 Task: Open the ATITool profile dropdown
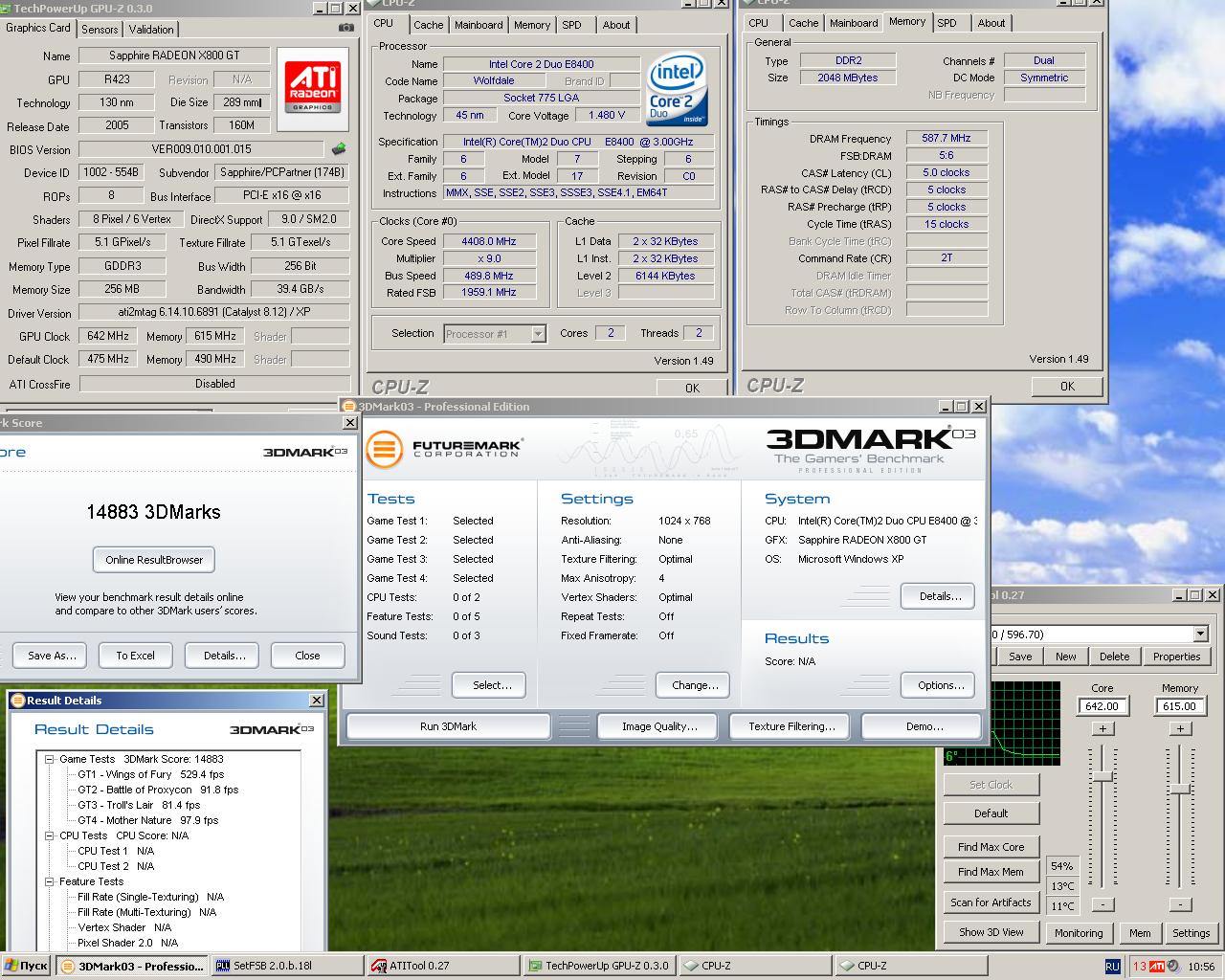pyautogui.click(x=1200, y=634)
